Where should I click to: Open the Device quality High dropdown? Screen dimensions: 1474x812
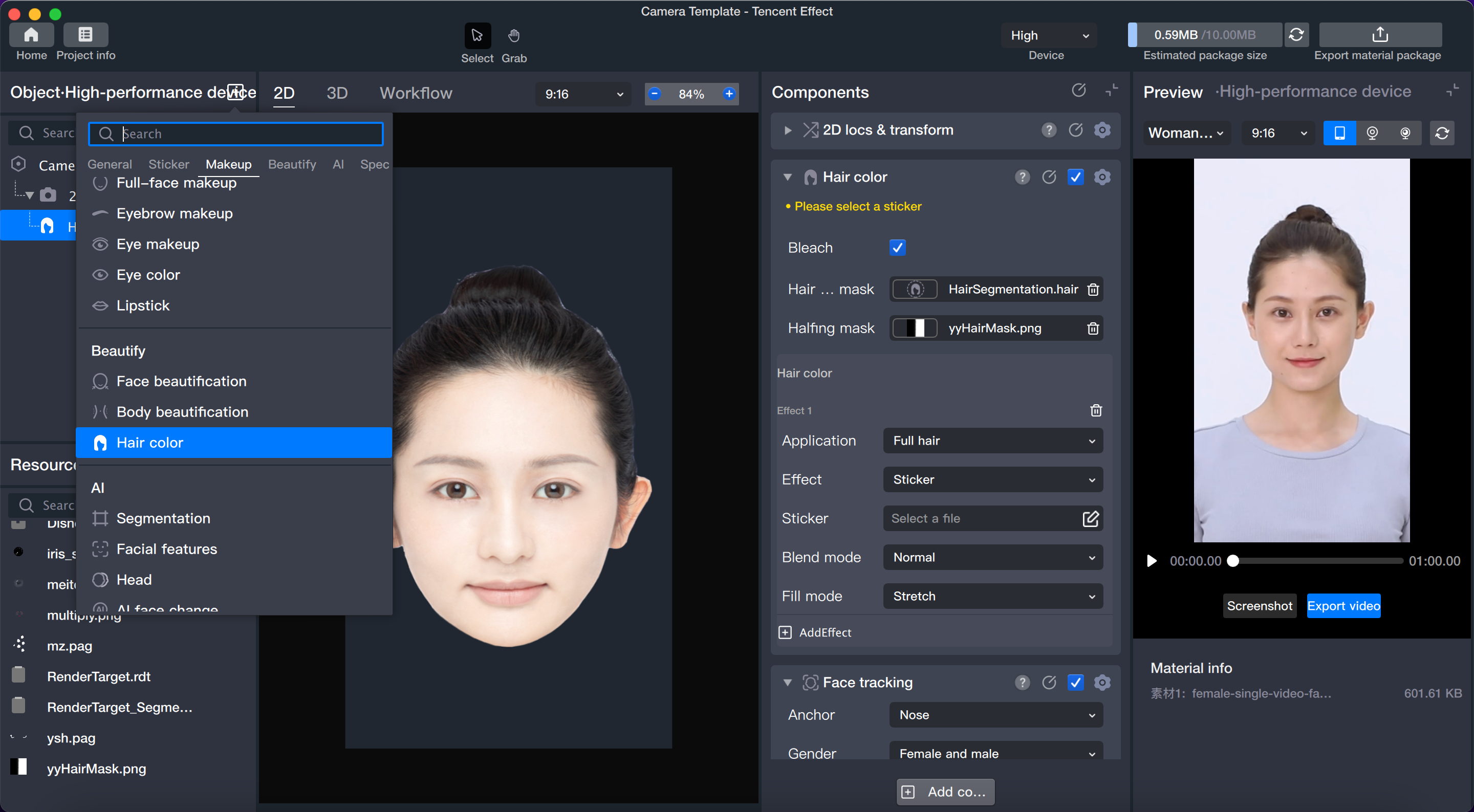(1049, 35)
